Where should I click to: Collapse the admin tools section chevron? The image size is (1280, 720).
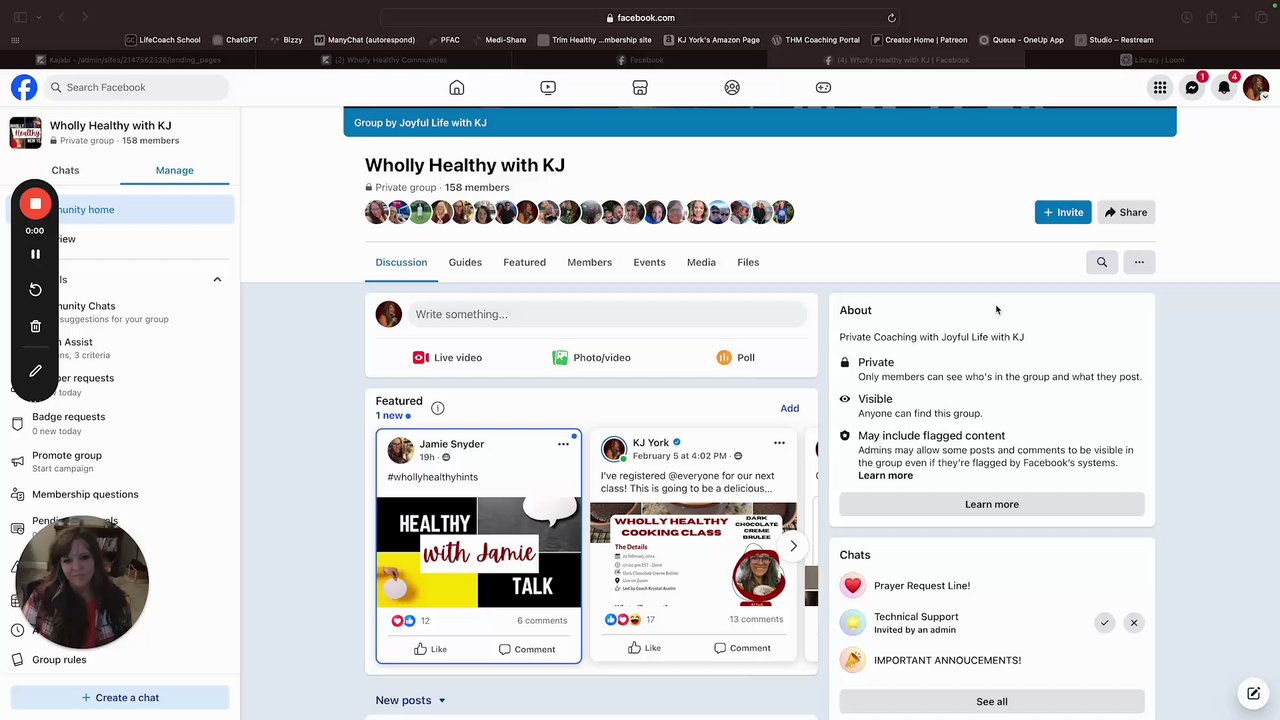point(217,280)
